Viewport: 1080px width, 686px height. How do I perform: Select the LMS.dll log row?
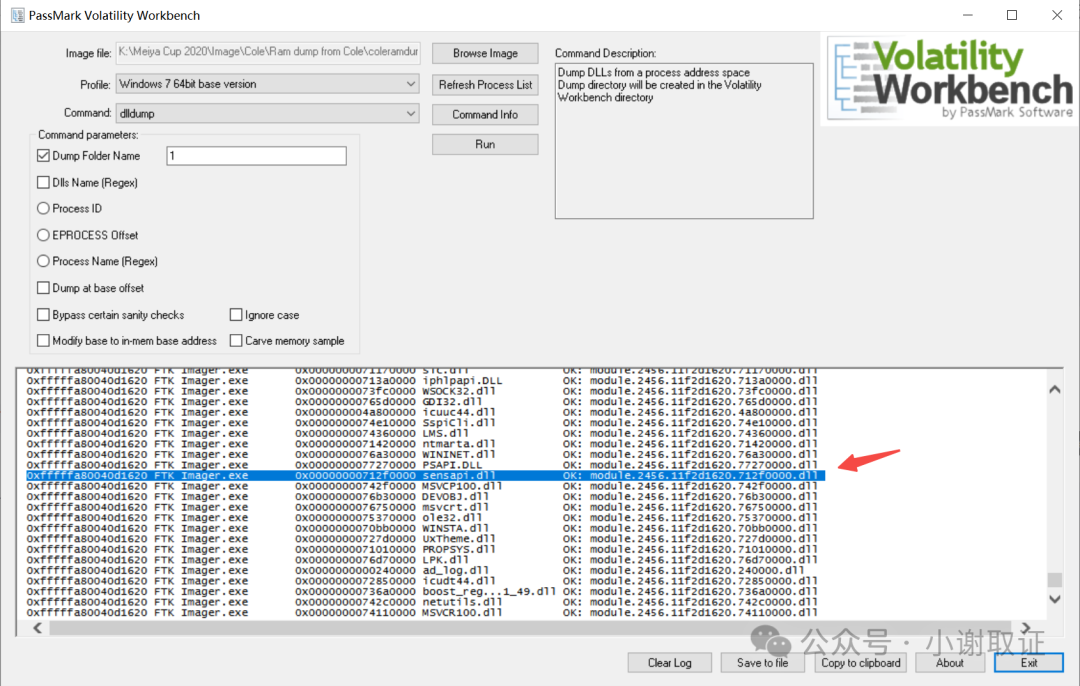point(422,433)
